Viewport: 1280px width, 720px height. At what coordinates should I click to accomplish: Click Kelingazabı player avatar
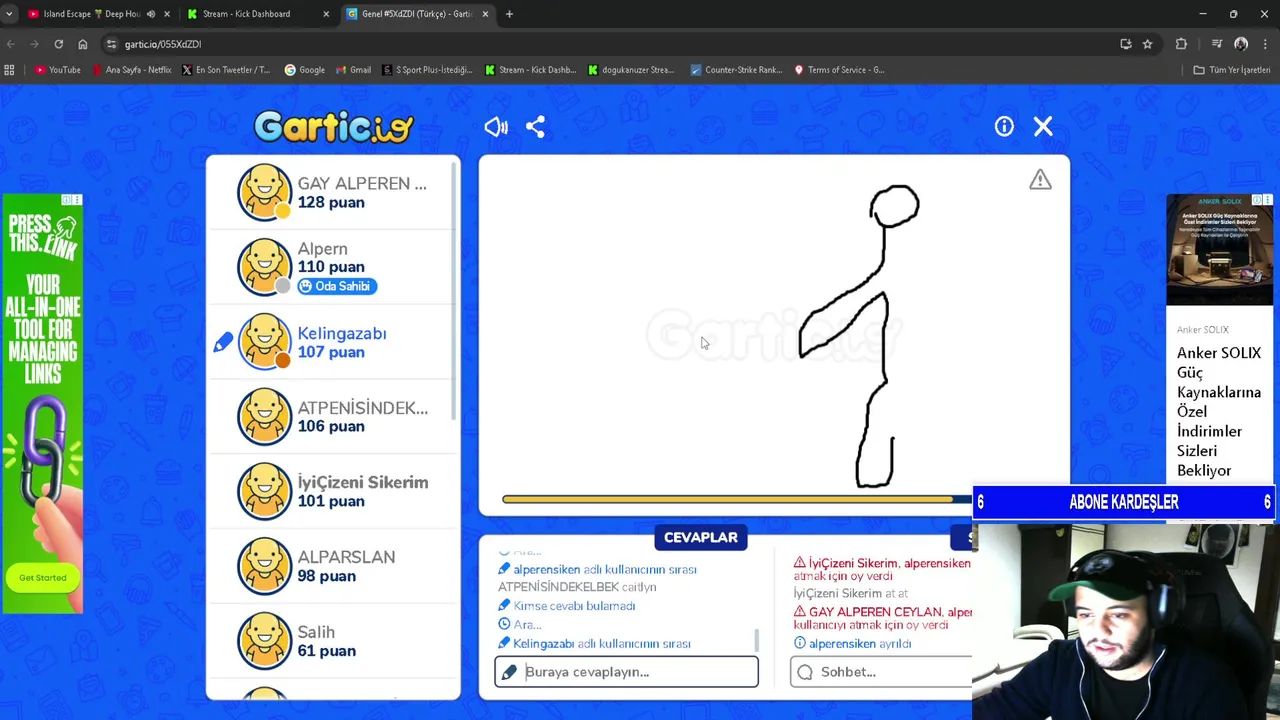click(264, 342)
